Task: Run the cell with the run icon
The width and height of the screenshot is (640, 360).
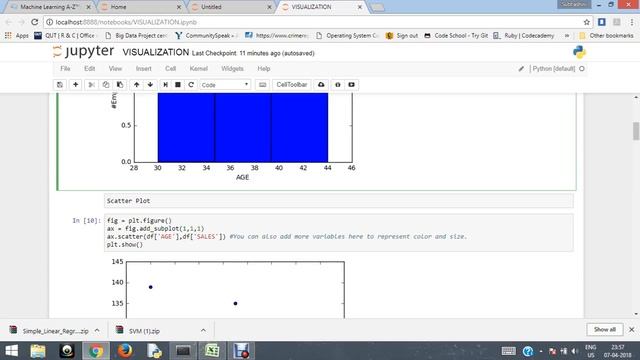Action: [x=165, y=84]
